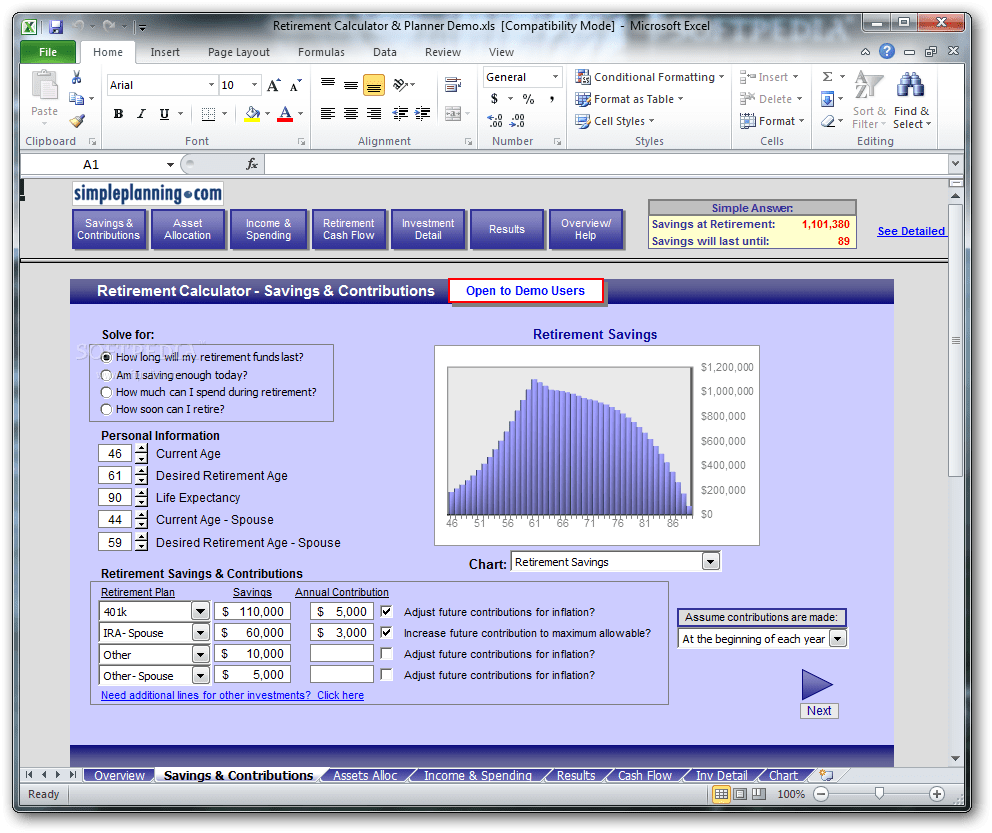Open Sort & Filter options
Screen dimensions: 992x833
click(x=870, y=100)
